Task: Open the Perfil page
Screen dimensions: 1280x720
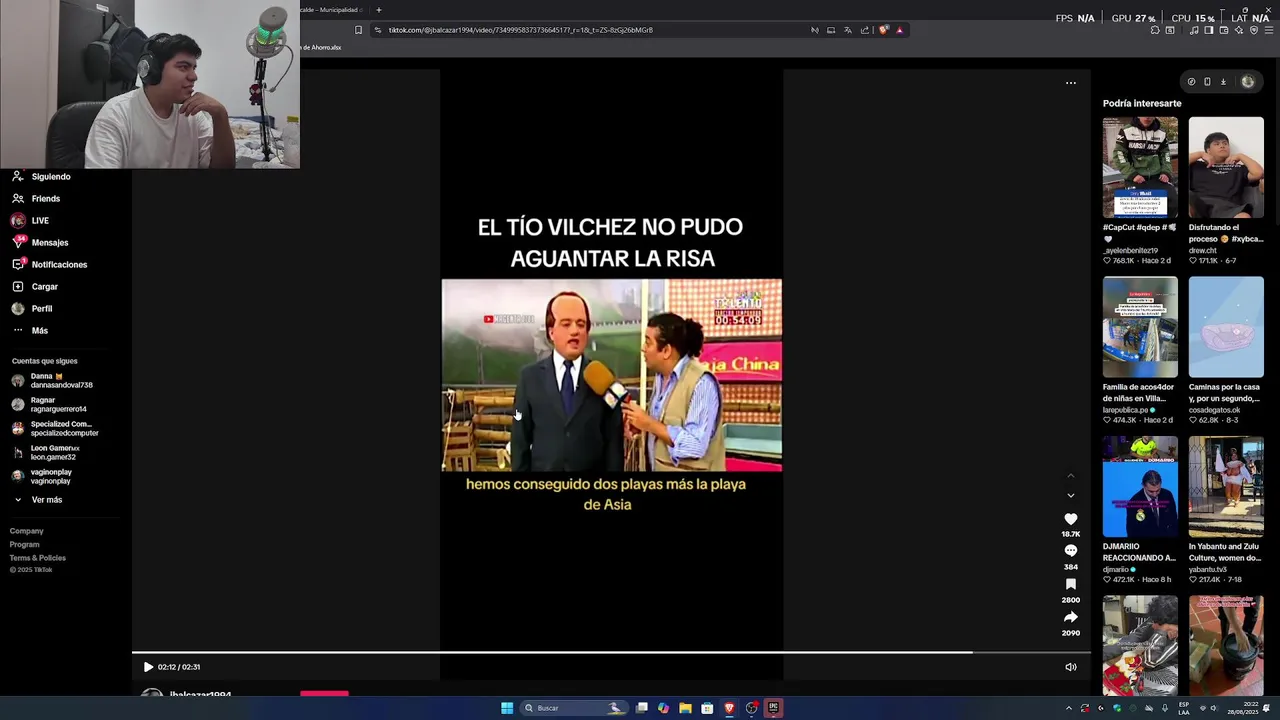Action: tap(41, 309)
